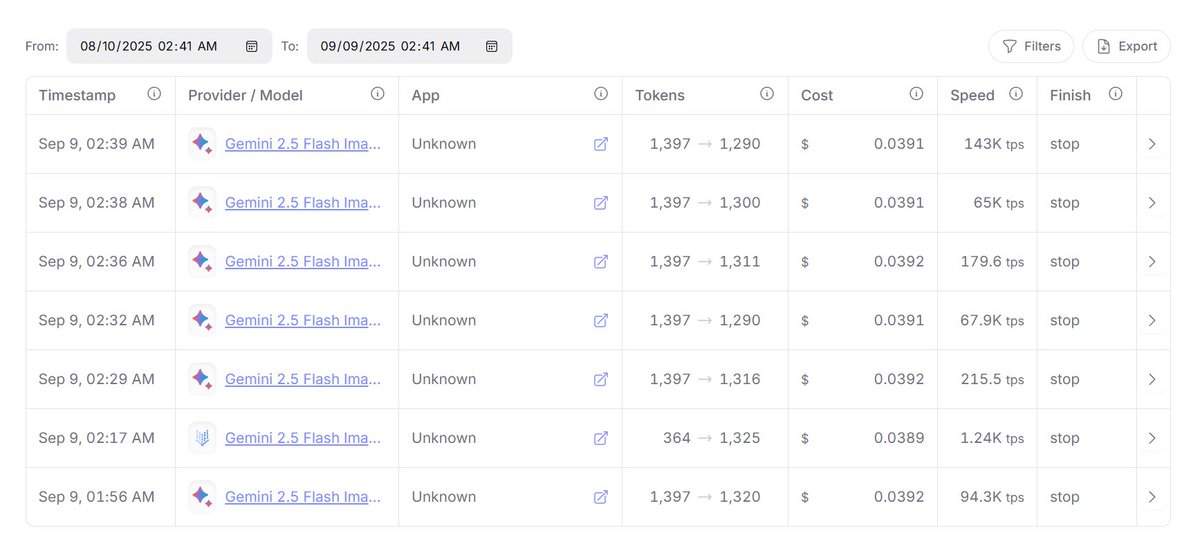
Task: Open calendar picker in From date field
Action: (252, 46)
